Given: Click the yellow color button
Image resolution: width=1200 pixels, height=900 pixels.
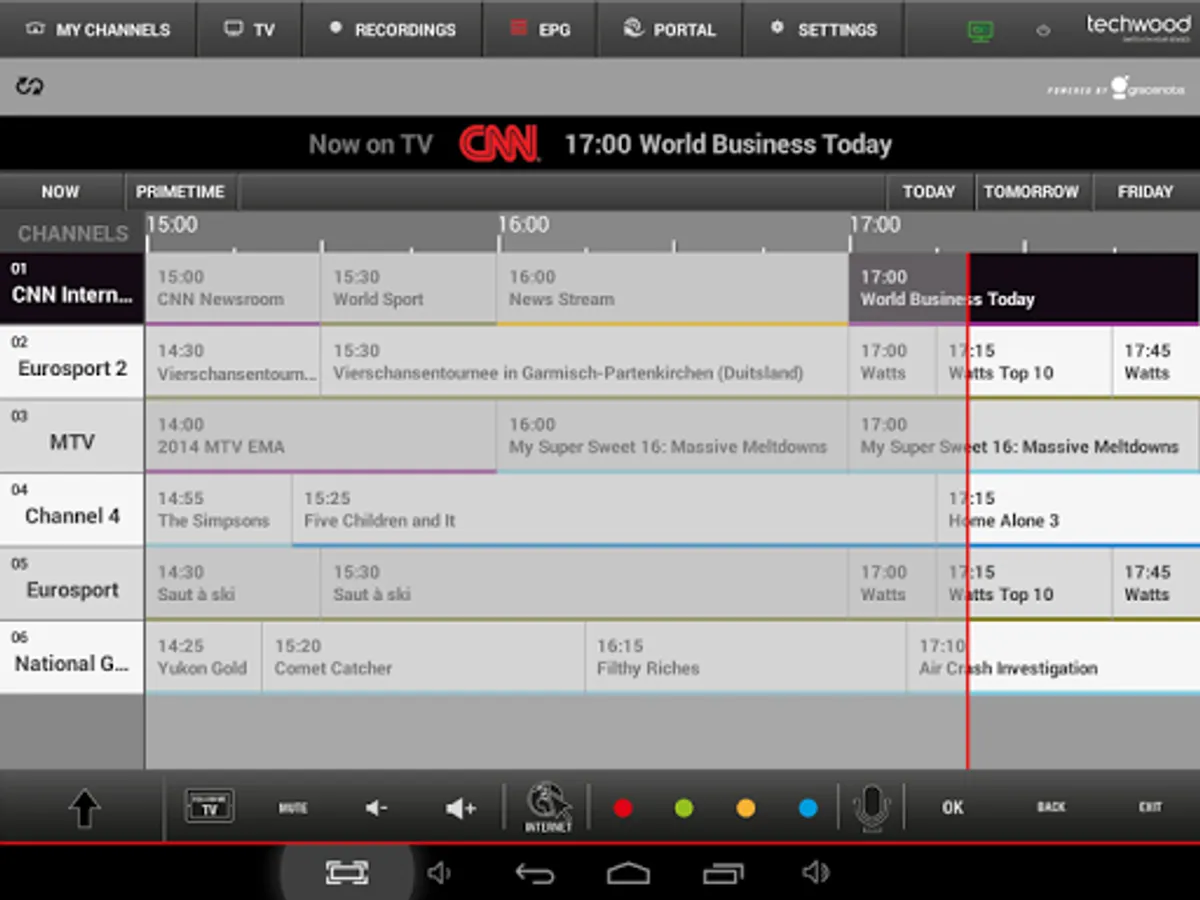Looking at the screenshot, I should click(x=746, y=808).
